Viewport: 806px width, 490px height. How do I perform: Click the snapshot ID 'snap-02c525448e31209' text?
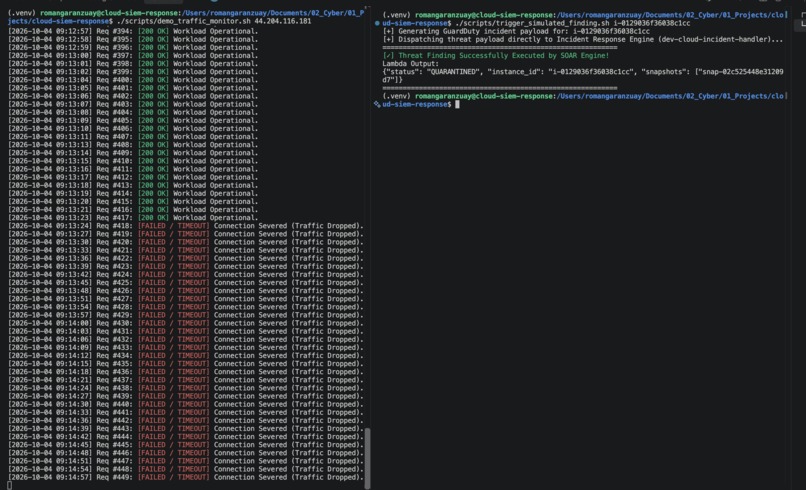click(741, 72)
